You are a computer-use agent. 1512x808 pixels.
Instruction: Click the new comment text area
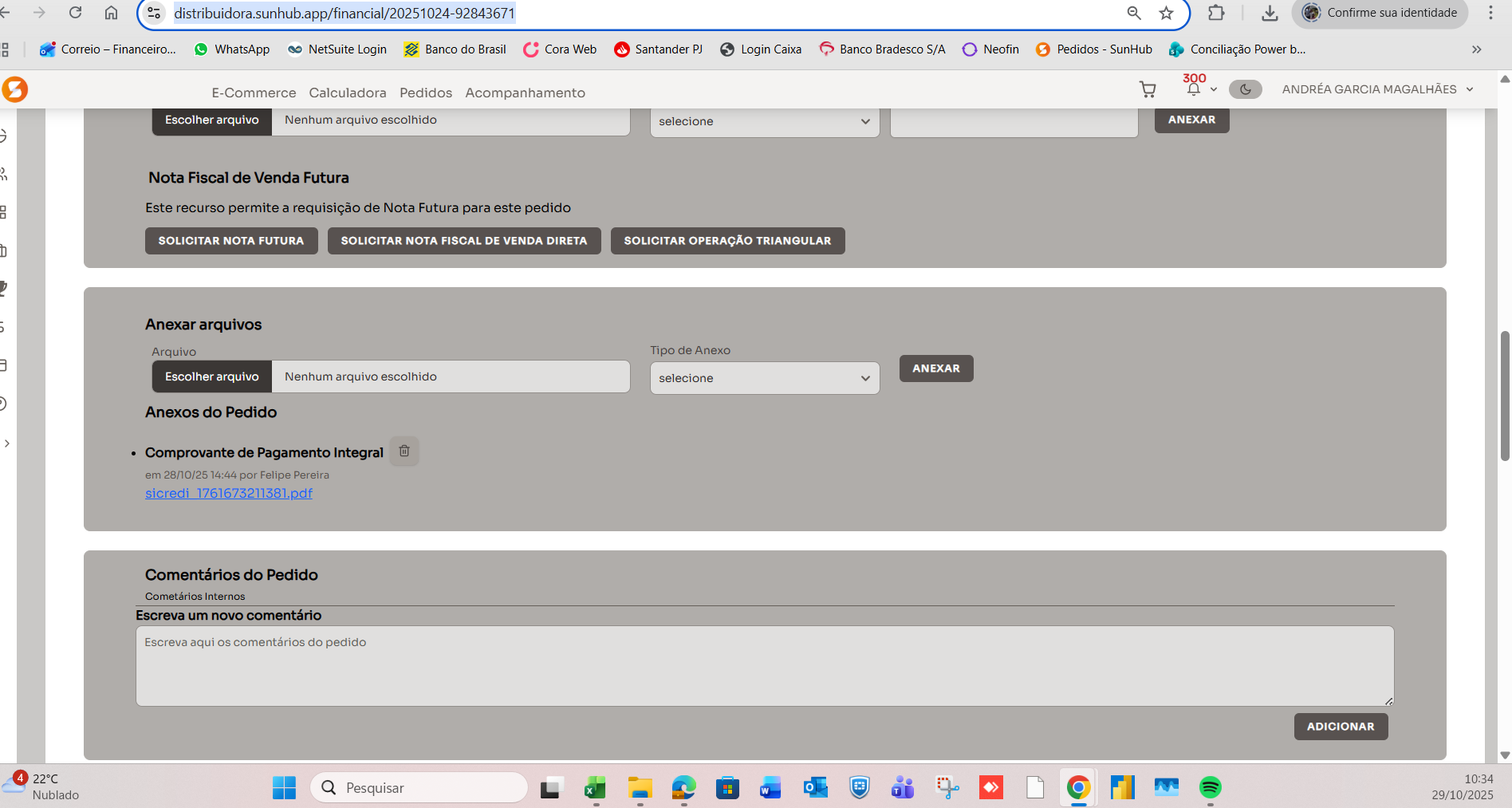click(764, 665)
